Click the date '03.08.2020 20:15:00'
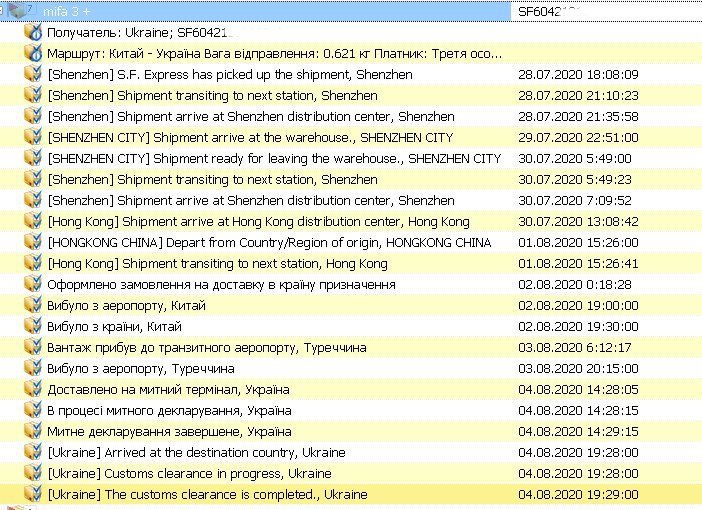 [578, 369]
